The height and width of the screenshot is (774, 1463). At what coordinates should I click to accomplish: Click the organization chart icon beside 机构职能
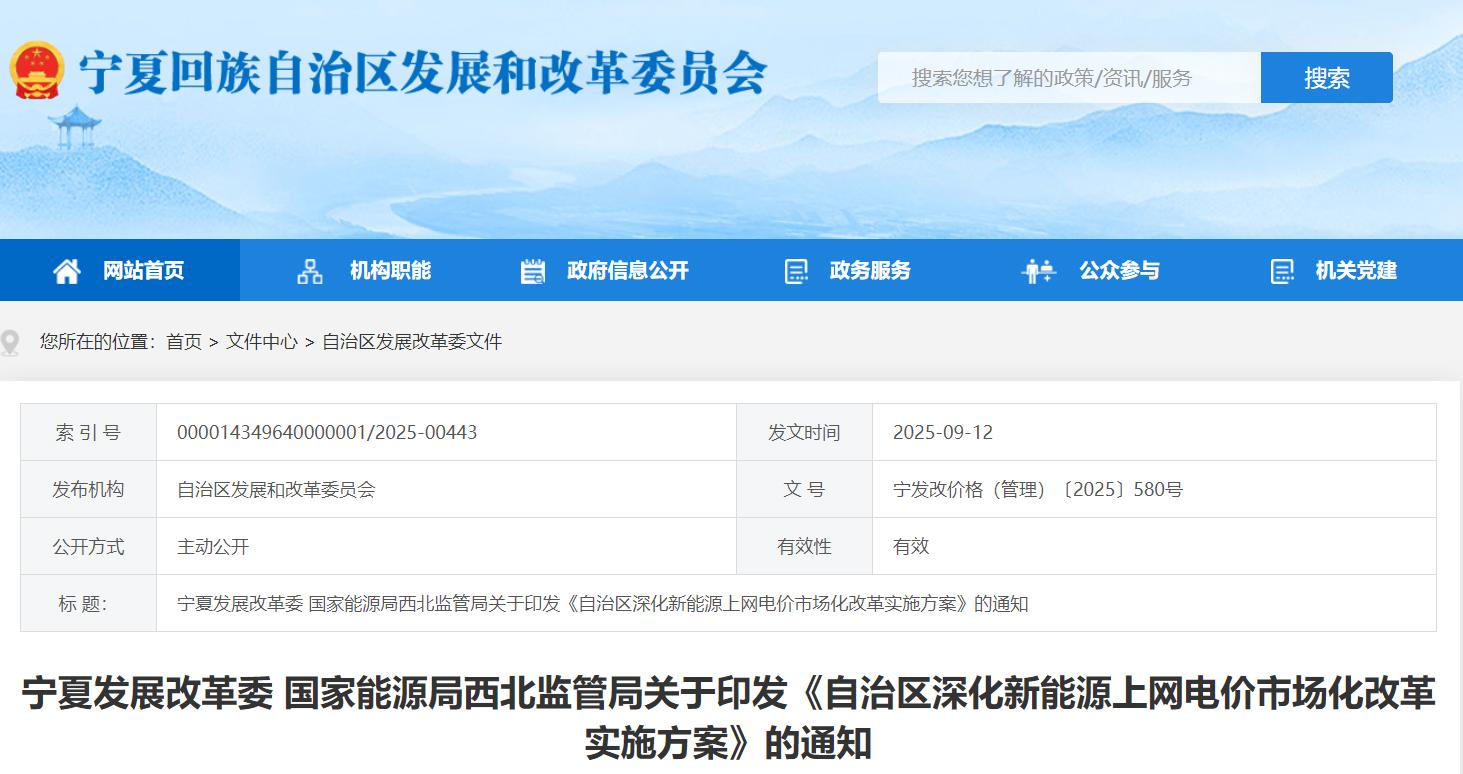pyautogui.click(x=310, y=271)
